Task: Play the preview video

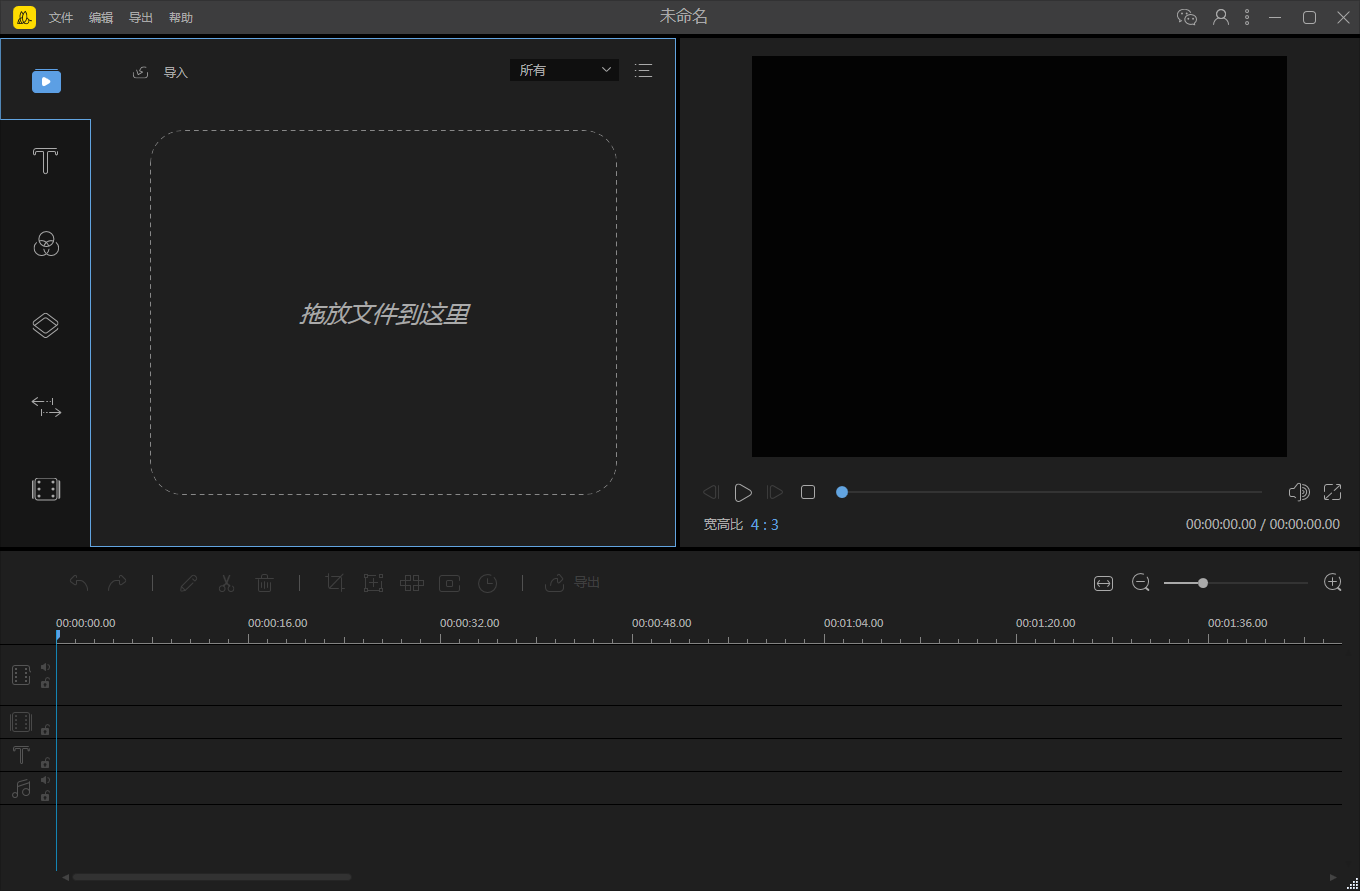Action: [743, 492]
